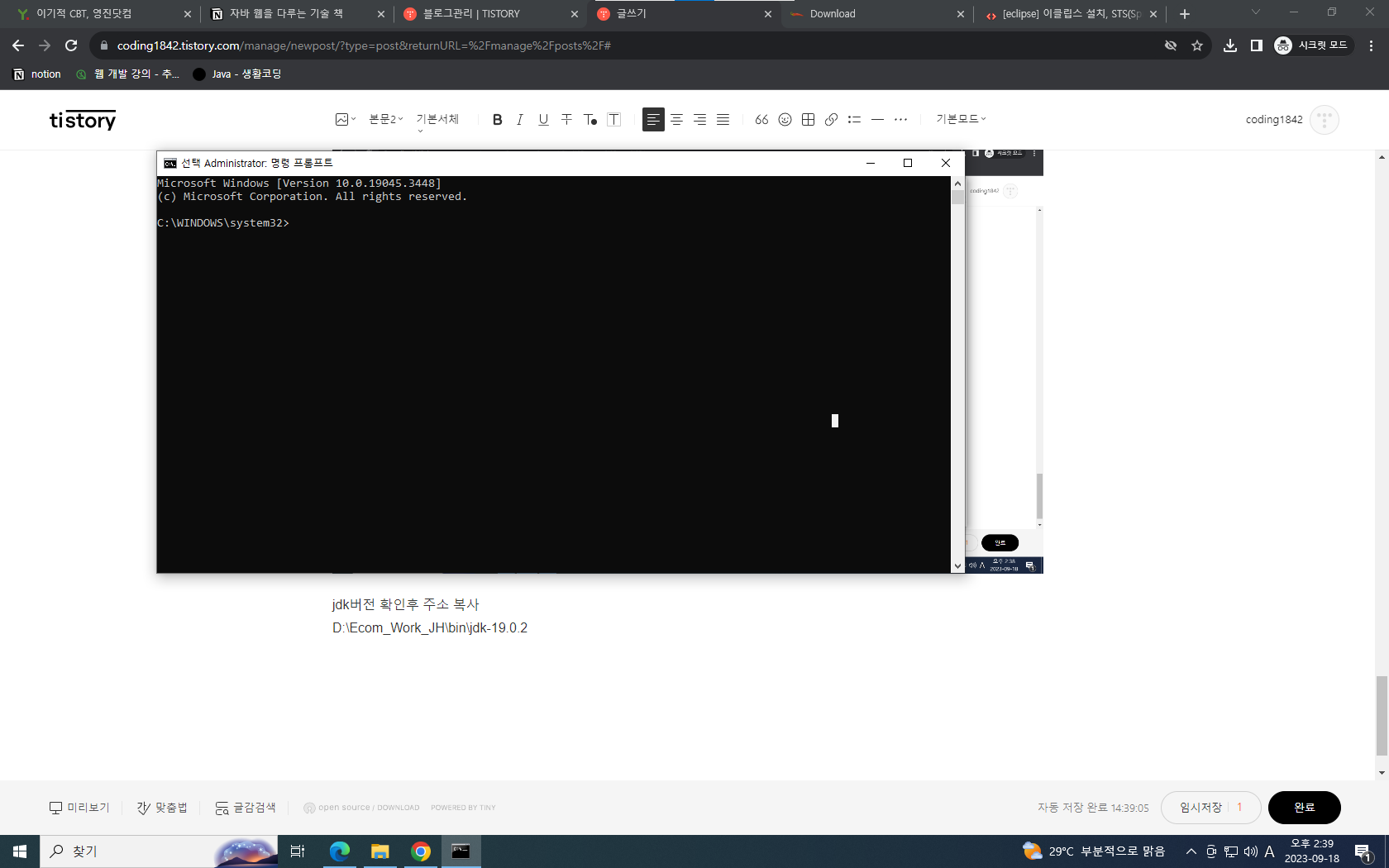
Task: Reload the page
Action: coord(71,45)
